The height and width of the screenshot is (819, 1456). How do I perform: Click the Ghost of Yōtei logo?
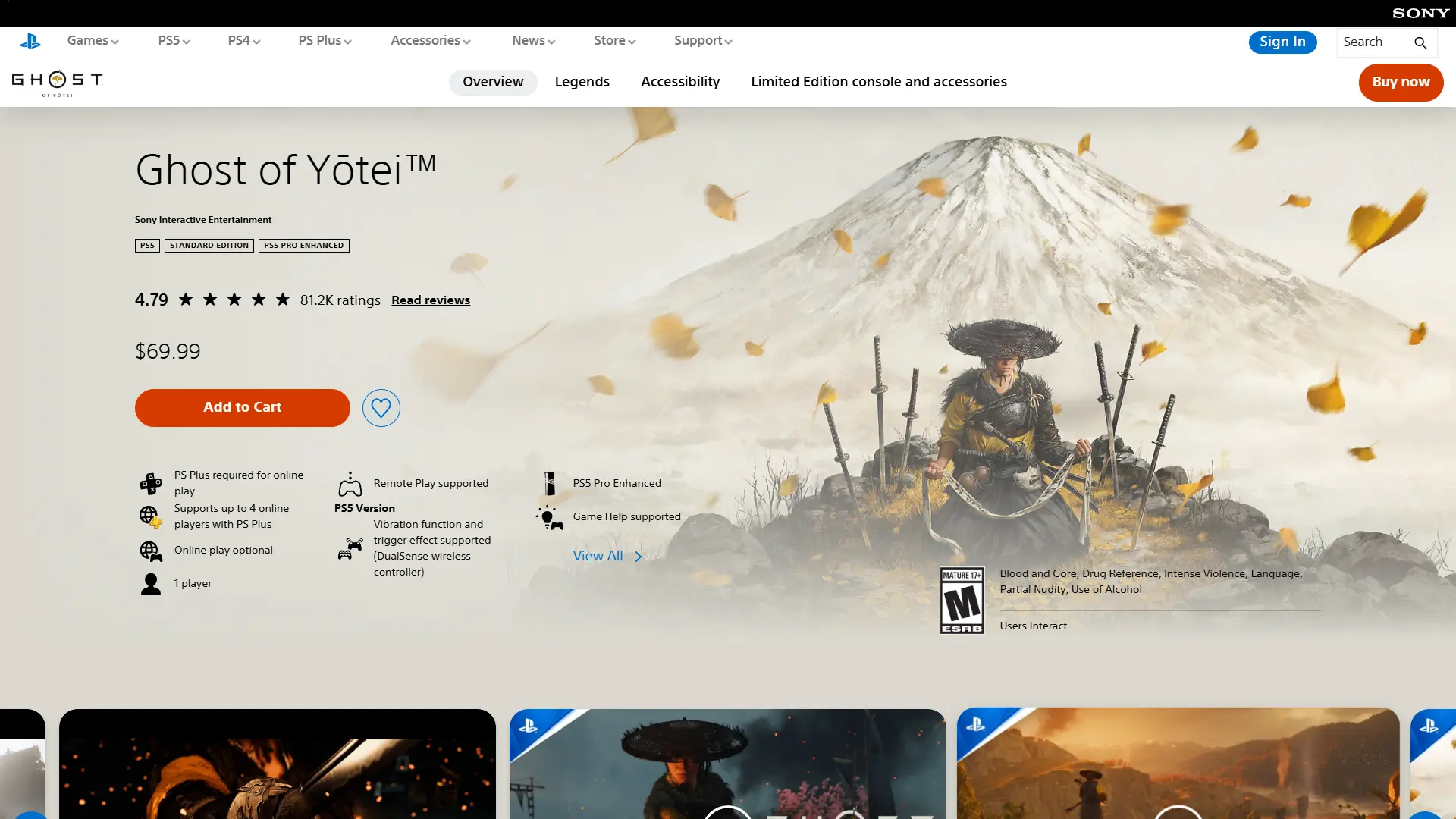[x=57, y=82]
